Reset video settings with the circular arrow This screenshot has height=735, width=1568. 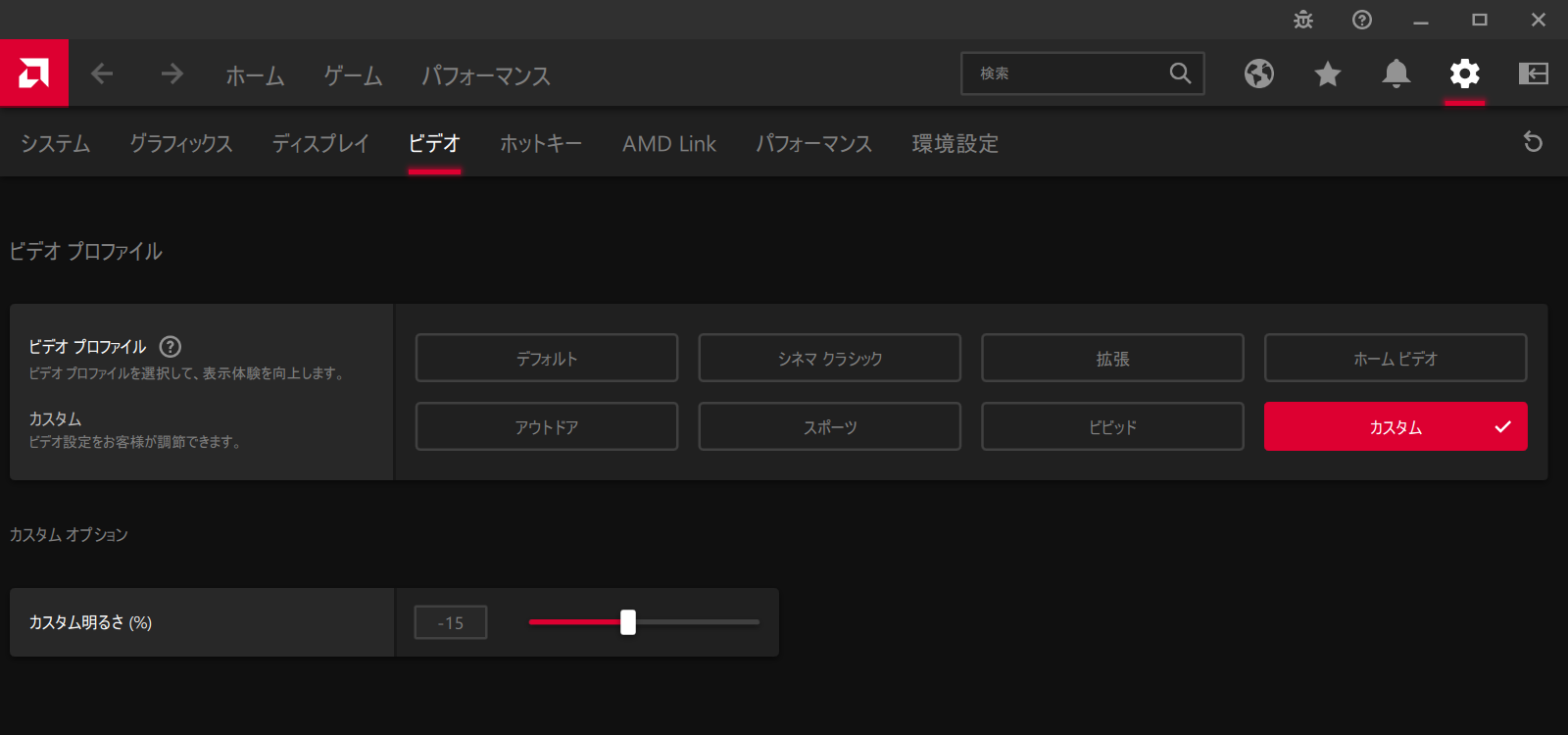(x=1534, y=142)
